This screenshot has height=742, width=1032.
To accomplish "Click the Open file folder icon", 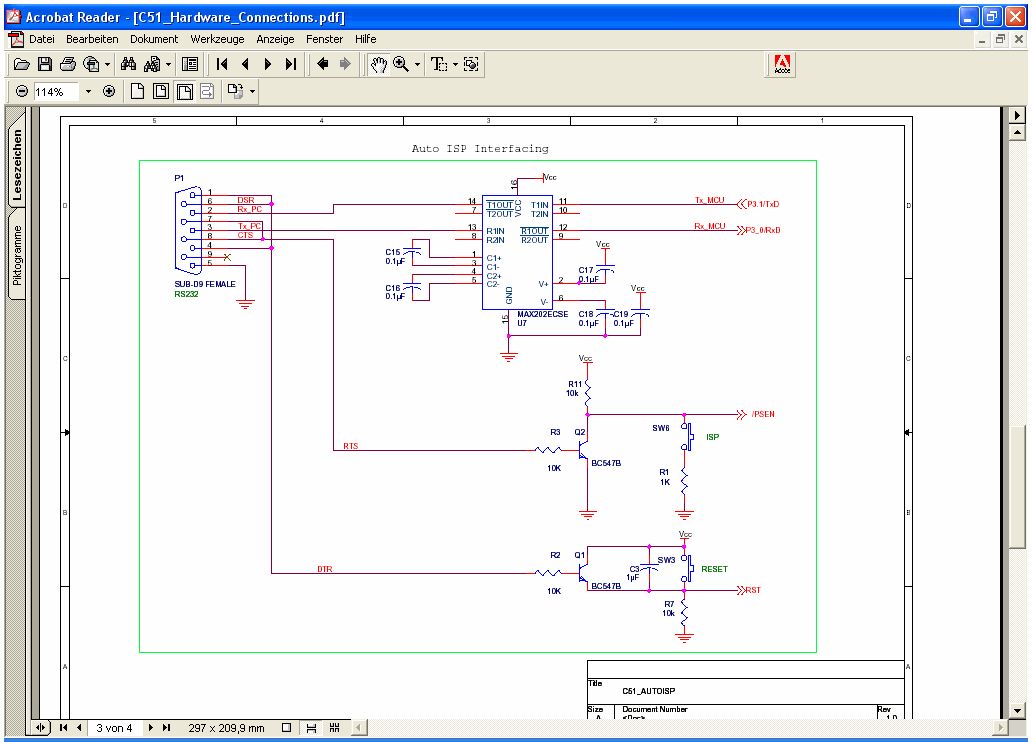I will (x=21, y=64).
